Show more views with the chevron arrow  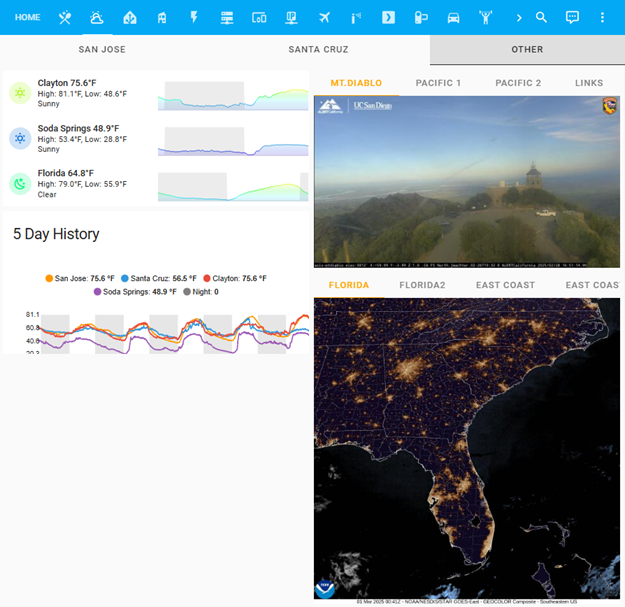tap(519, 18)
